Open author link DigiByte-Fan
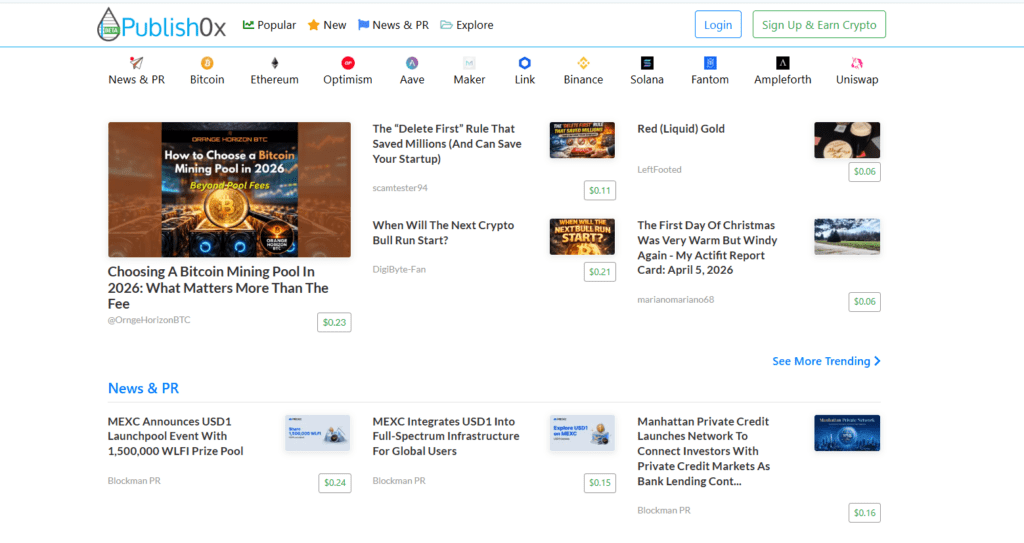Viewport: 1024px width, 543px height. click(x=399, y=269)
